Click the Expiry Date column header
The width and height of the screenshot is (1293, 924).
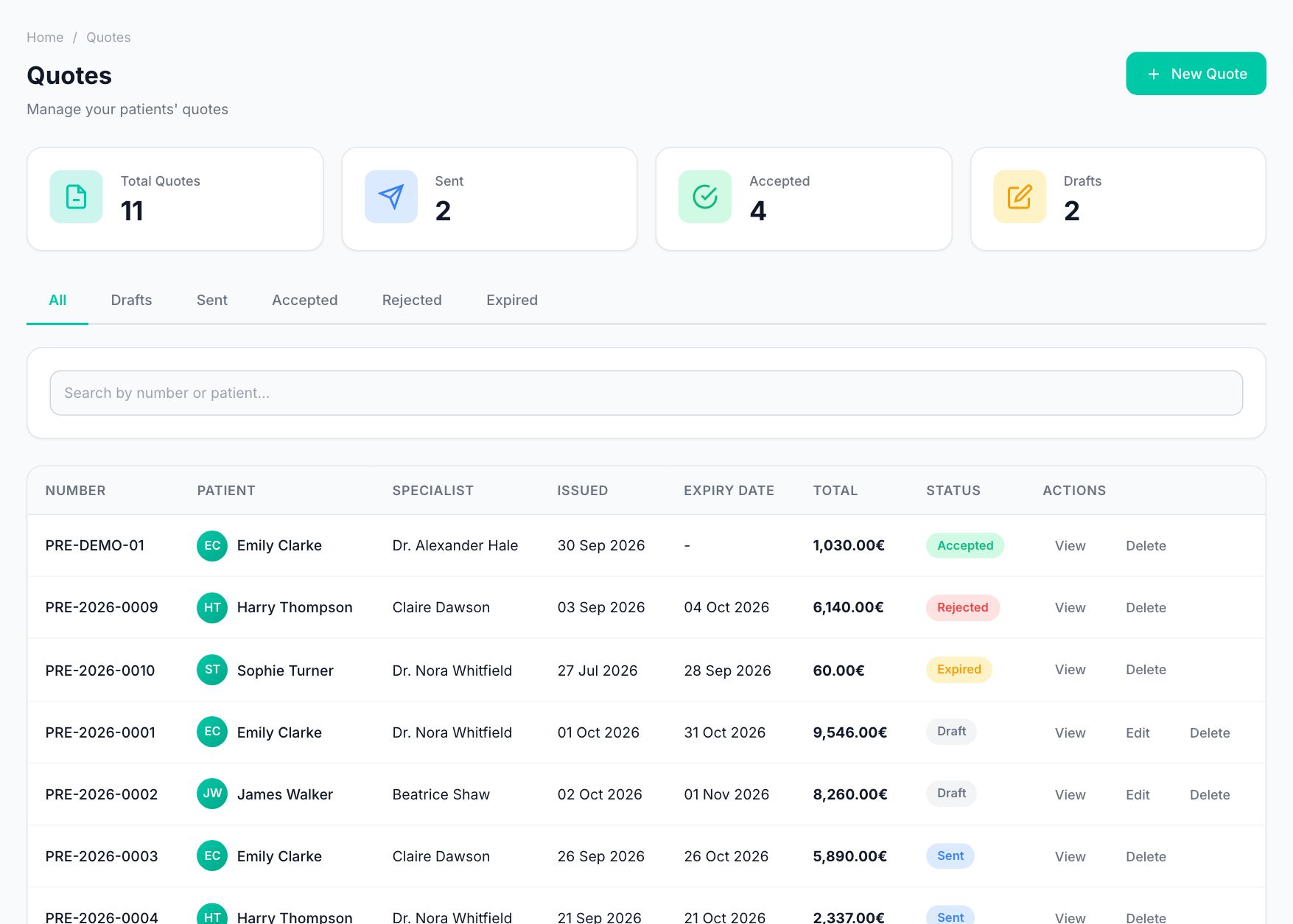tap(729, 491)
